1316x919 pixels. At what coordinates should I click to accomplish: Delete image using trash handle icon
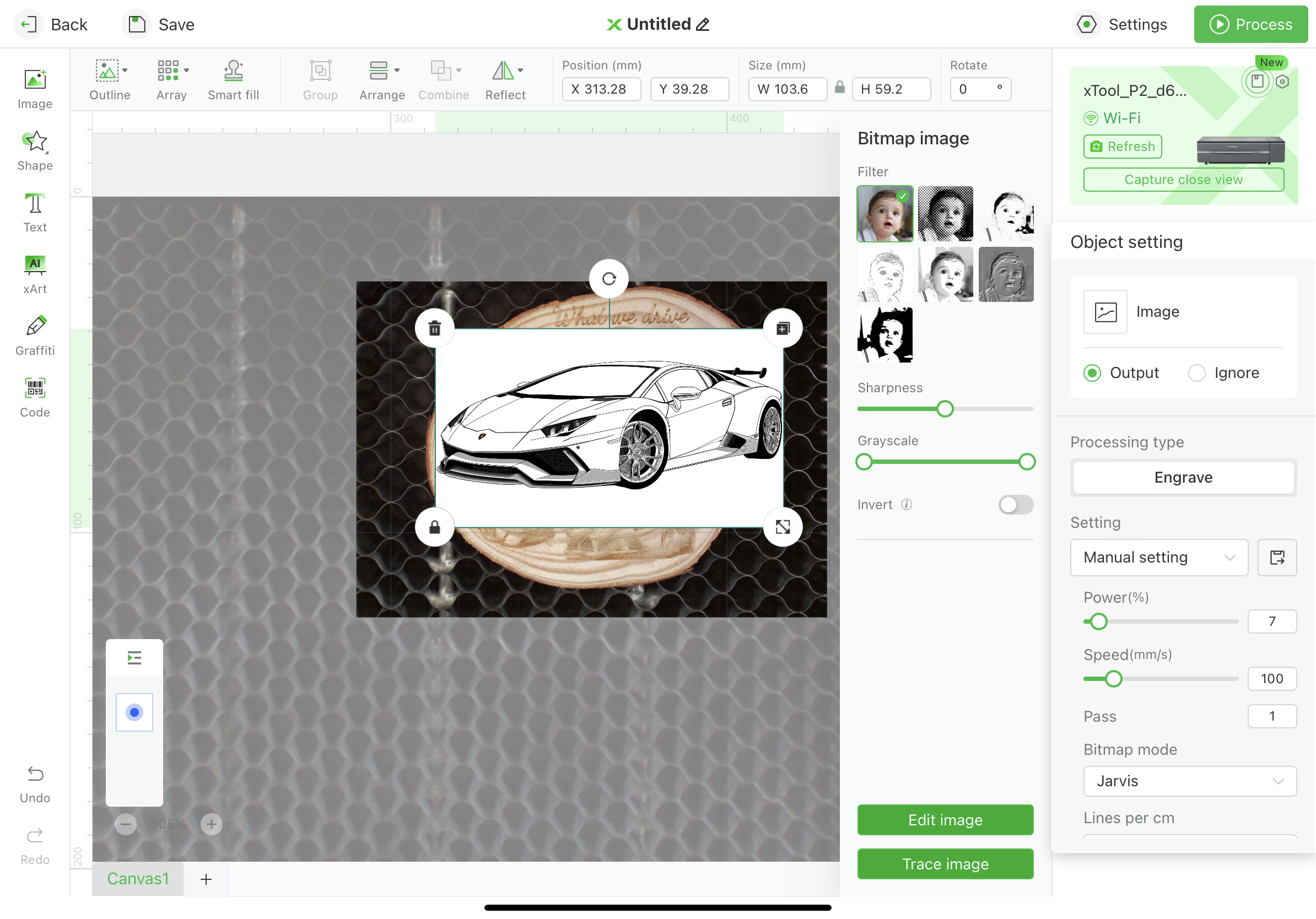pyautogui.click(x=434, y=328)
